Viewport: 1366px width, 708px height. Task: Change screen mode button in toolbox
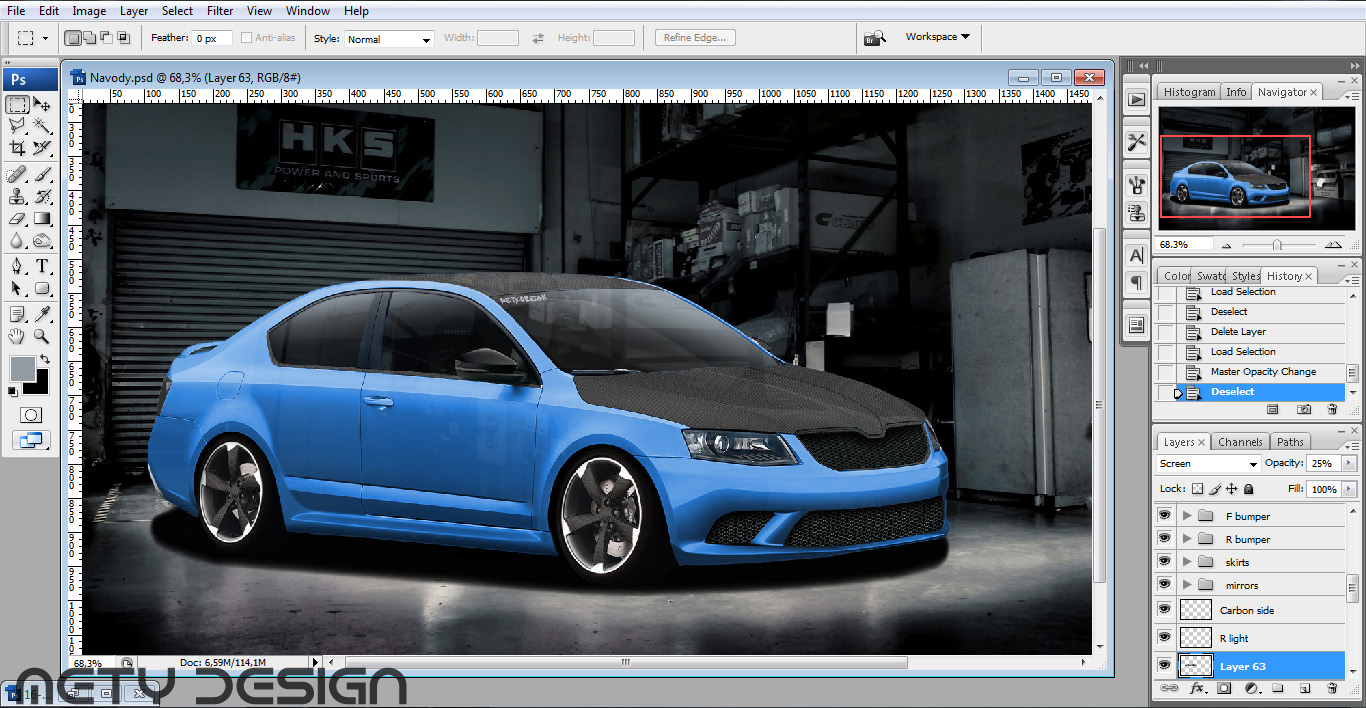[x=31, y=440]
